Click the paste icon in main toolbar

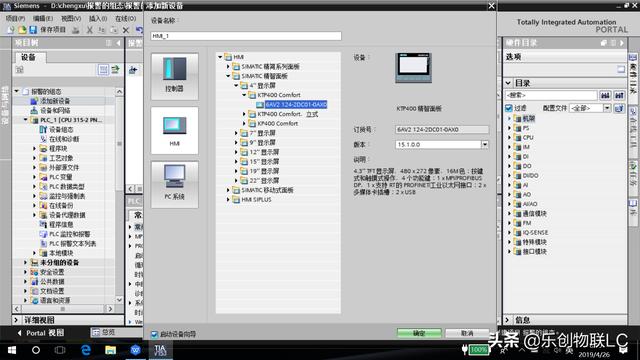(113, 30)
